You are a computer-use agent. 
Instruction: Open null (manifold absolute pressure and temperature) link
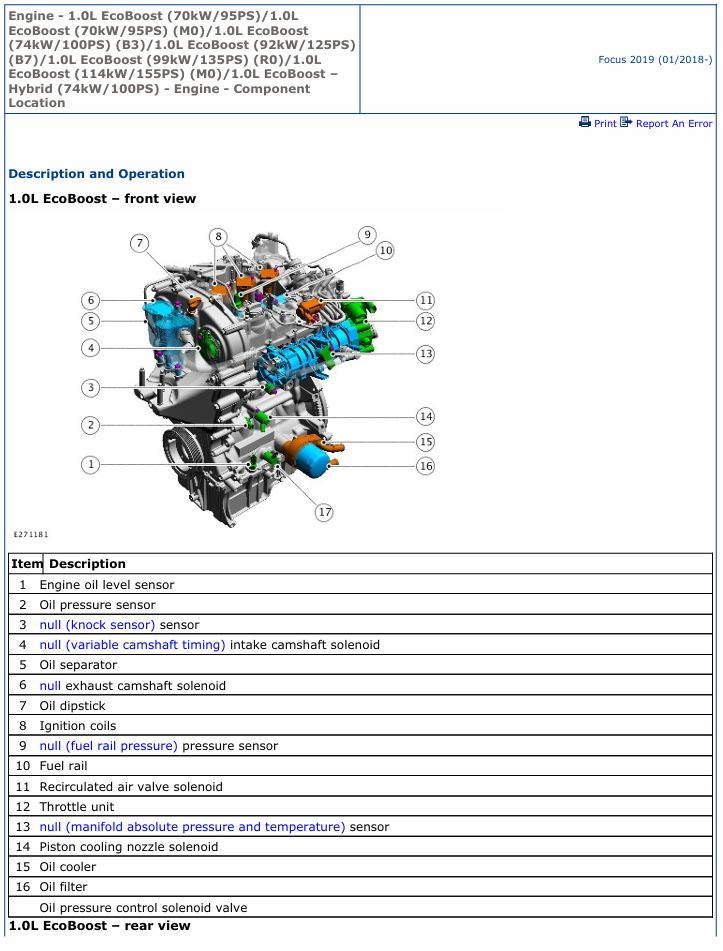click(x=192, y=827)
